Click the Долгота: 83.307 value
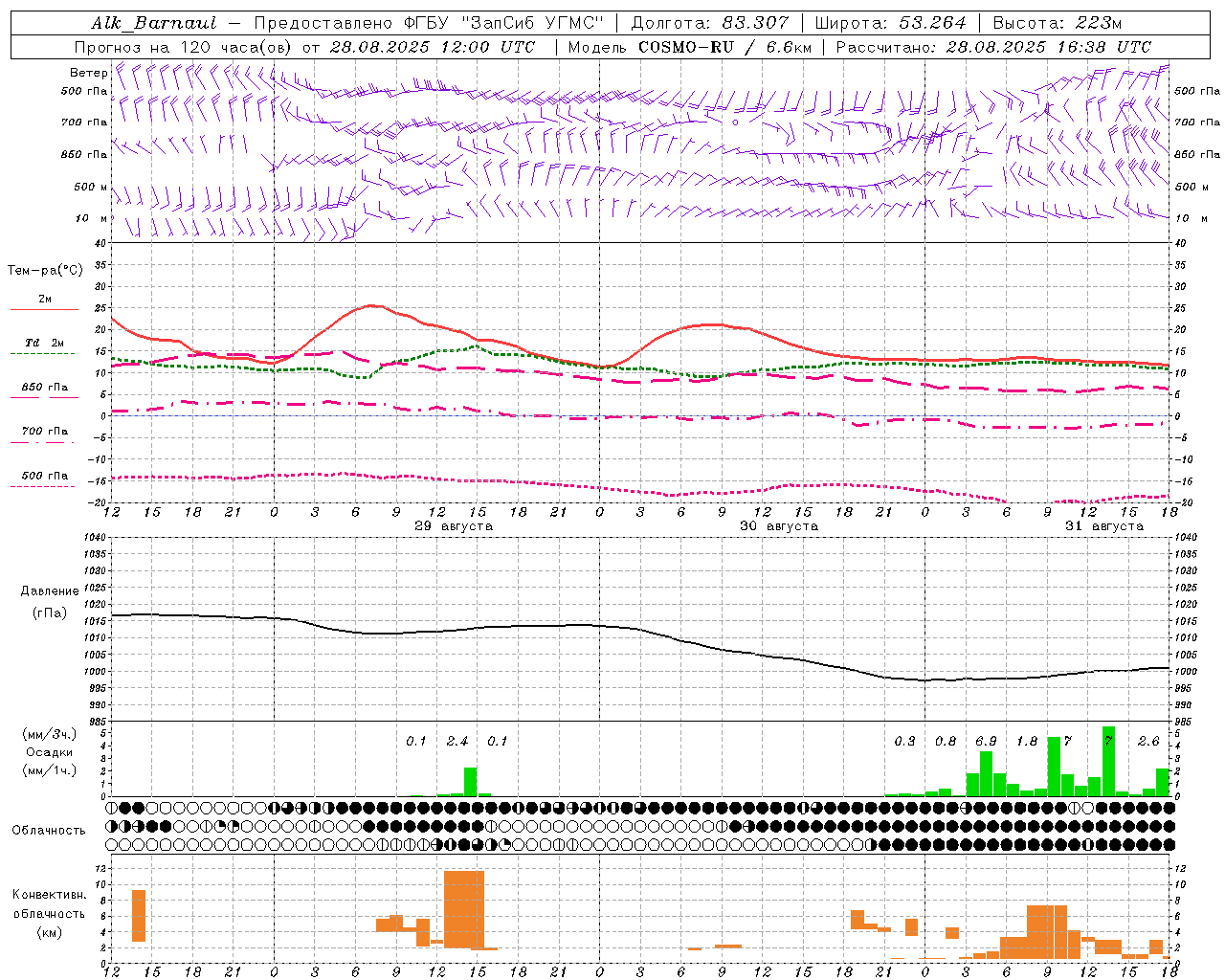1225x980 pixels. click(710, 23)
